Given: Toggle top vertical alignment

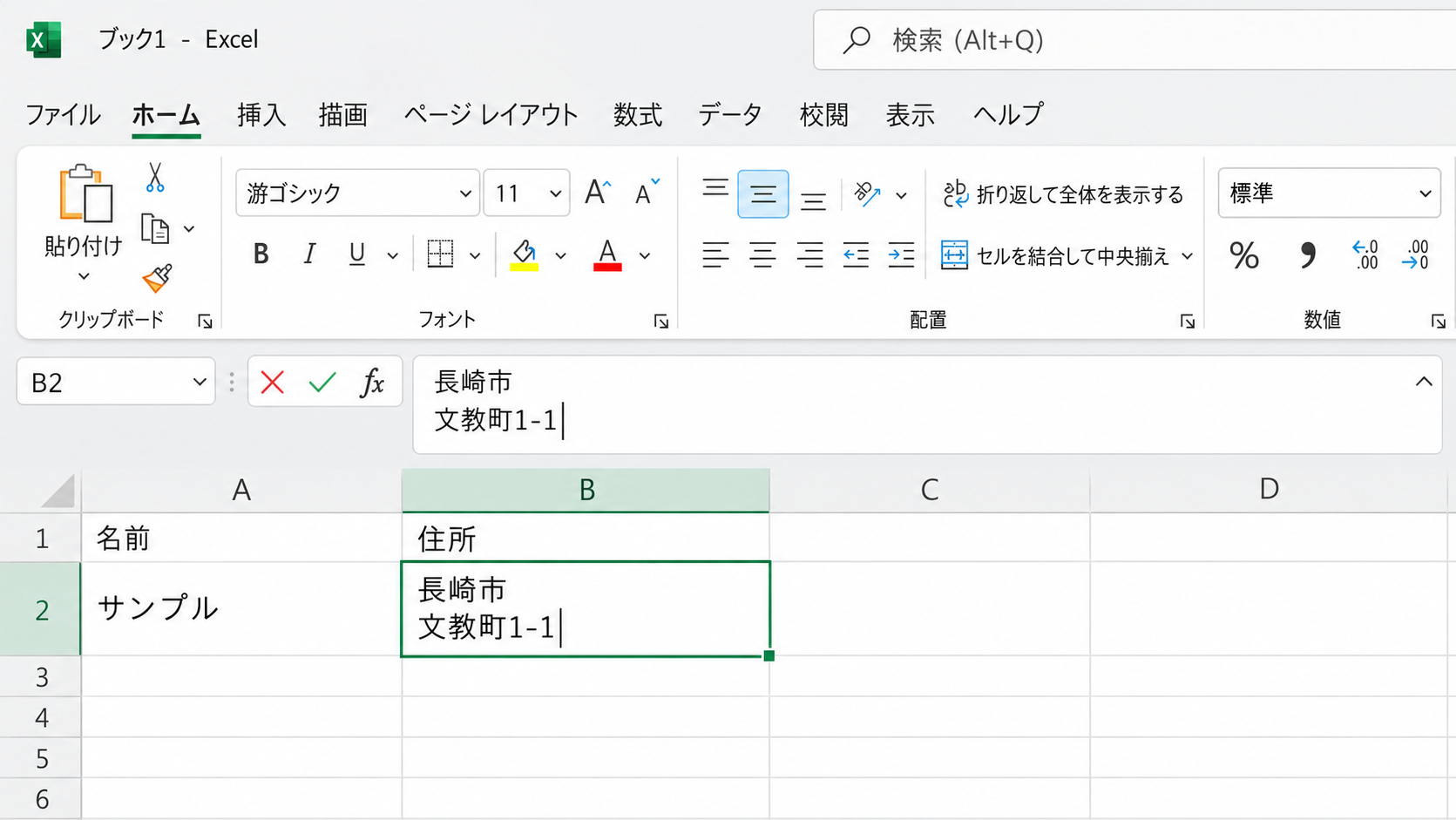Looking at the screenshot, I should point(715,188).
